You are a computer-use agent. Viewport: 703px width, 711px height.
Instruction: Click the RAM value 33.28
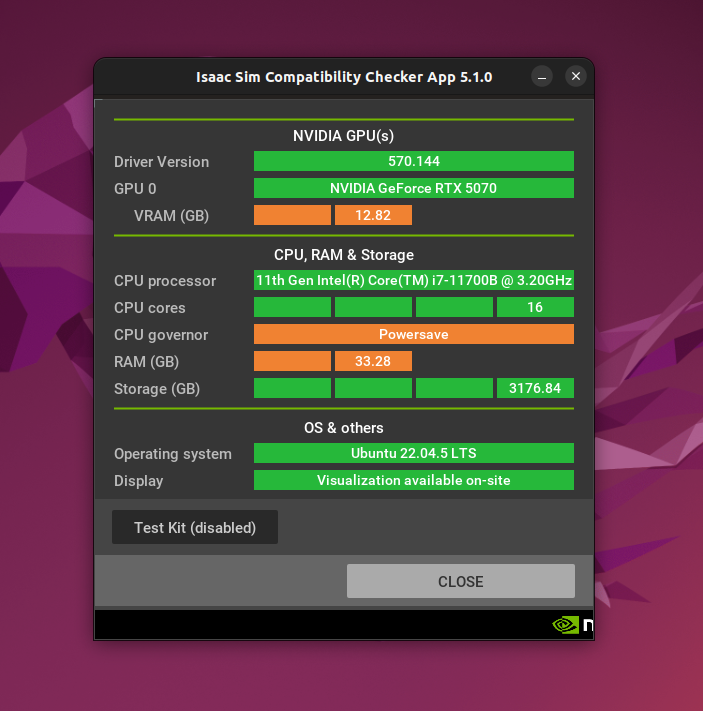373,361
